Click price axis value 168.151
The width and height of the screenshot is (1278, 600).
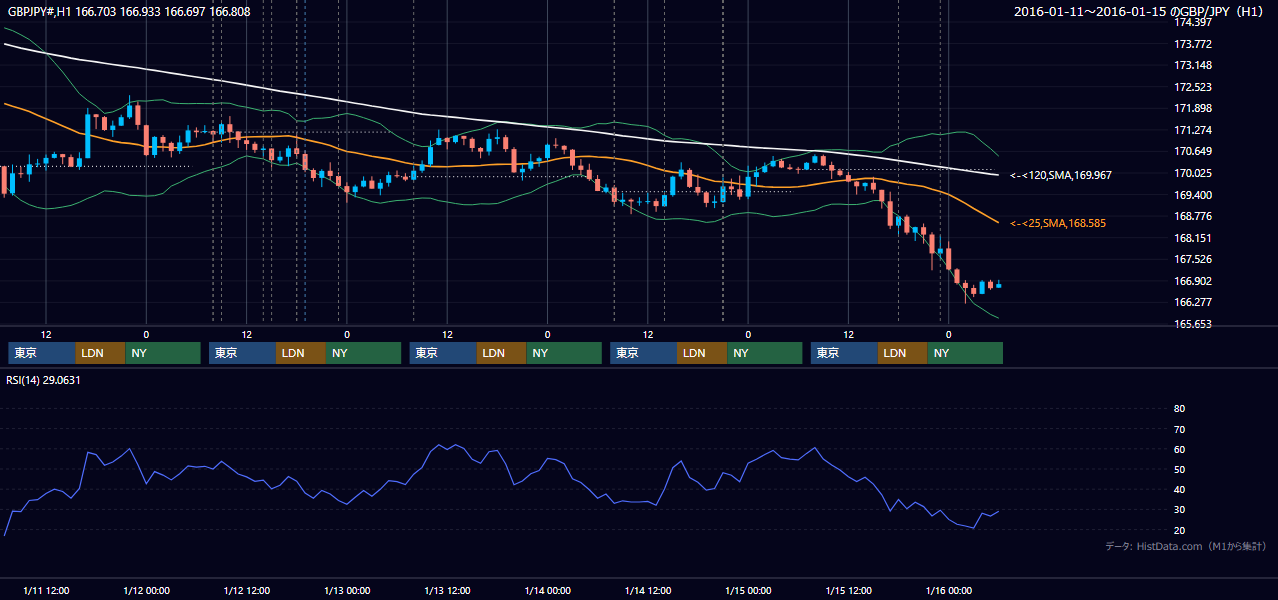pos(1192,238)
